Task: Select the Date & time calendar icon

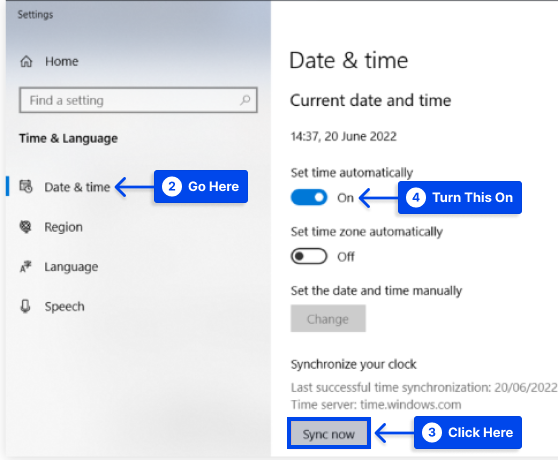Action: tap(26, 186)
